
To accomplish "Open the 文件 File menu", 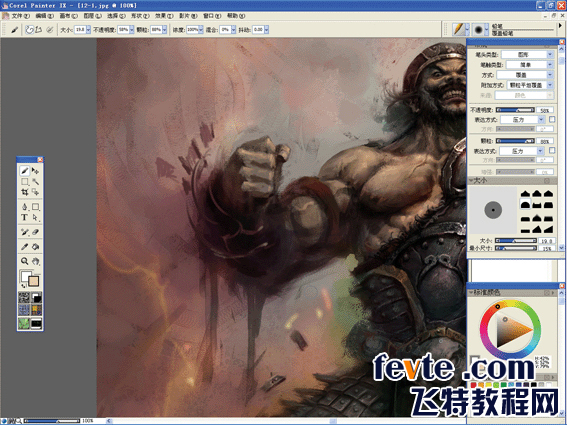I will point(20,16).
